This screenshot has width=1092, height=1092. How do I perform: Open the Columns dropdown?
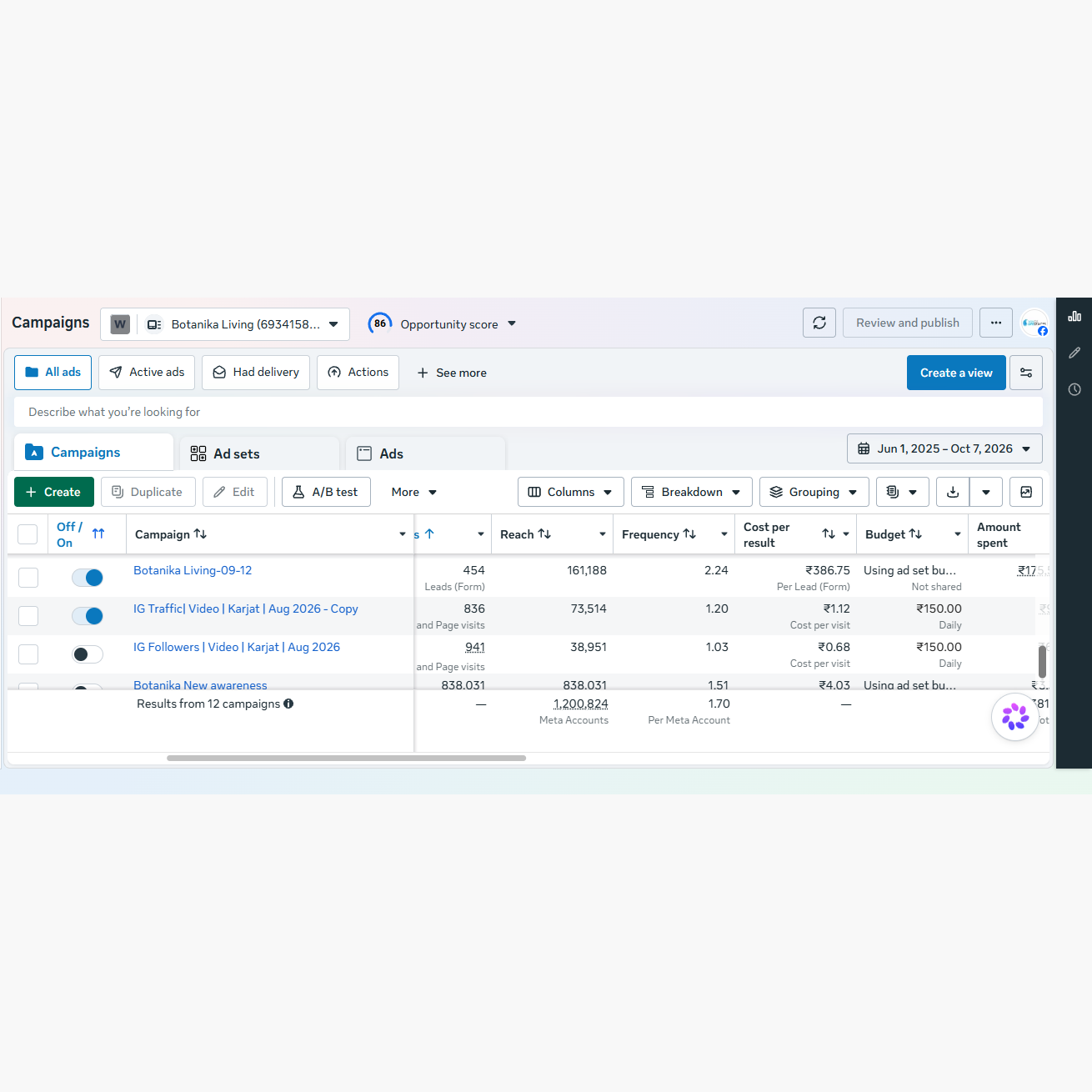571,492
